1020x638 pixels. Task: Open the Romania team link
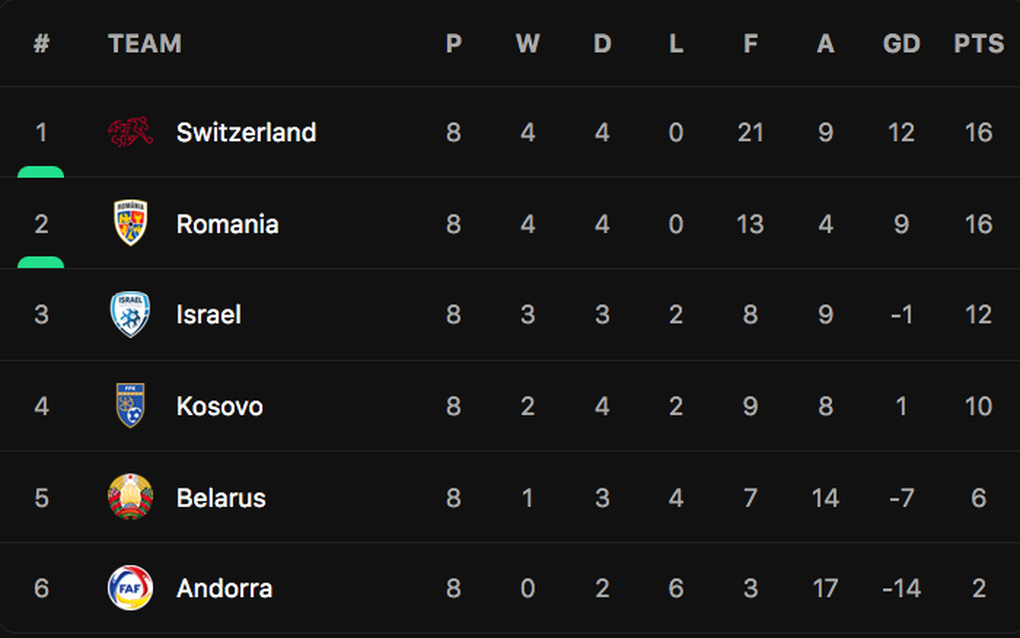227,224
